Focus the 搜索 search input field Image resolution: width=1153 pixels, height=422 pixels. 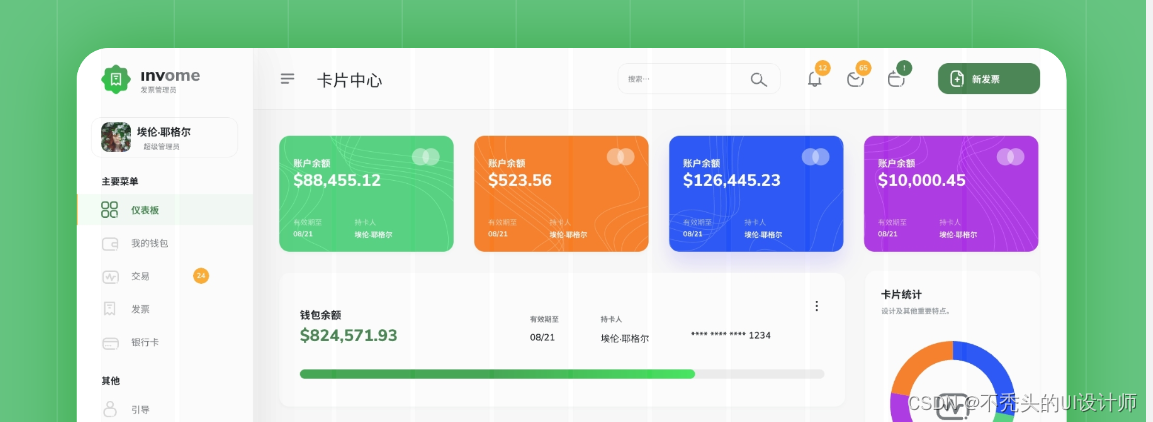(699, 79)
